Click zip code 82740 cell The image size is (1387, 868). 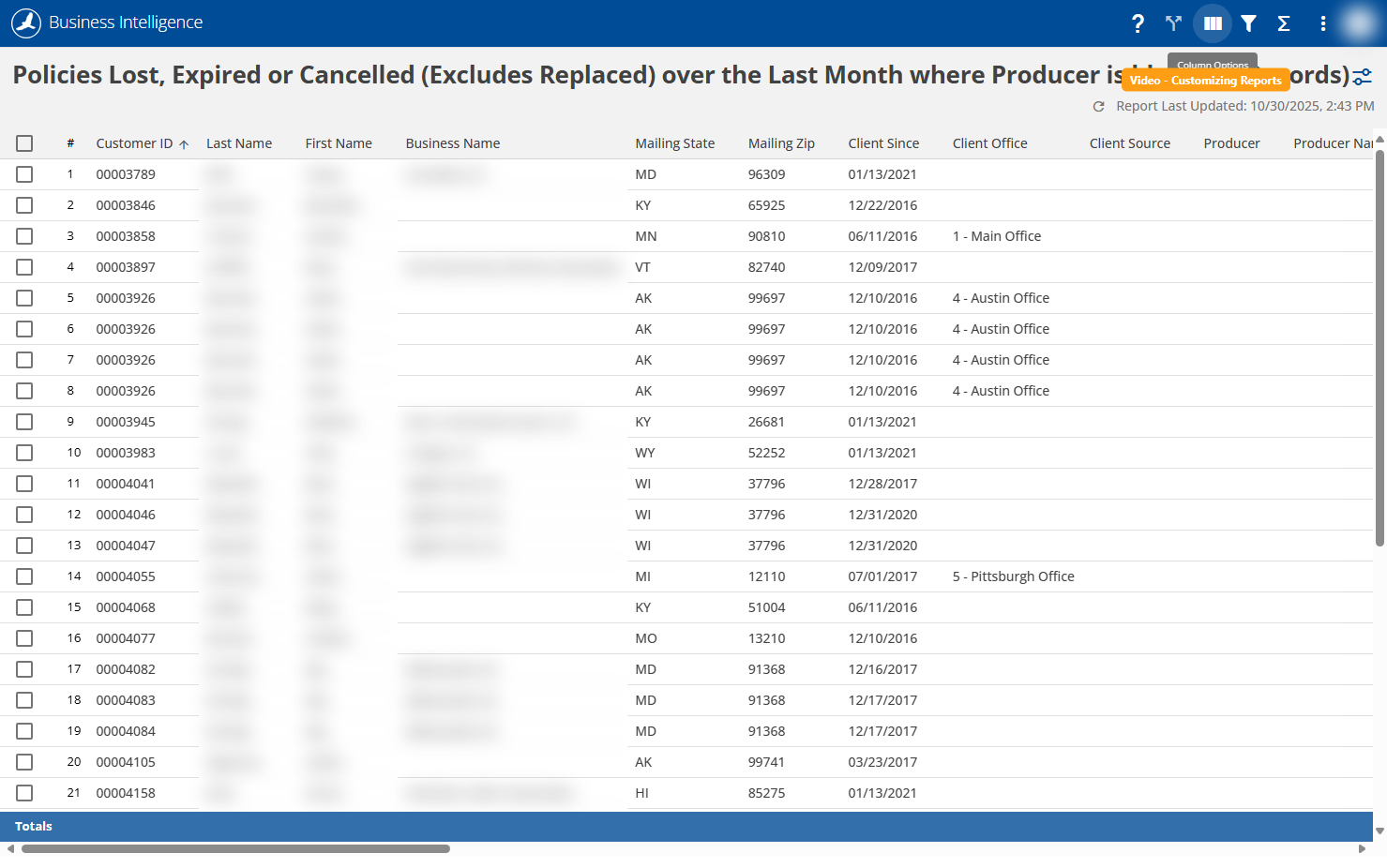(767, 267)
